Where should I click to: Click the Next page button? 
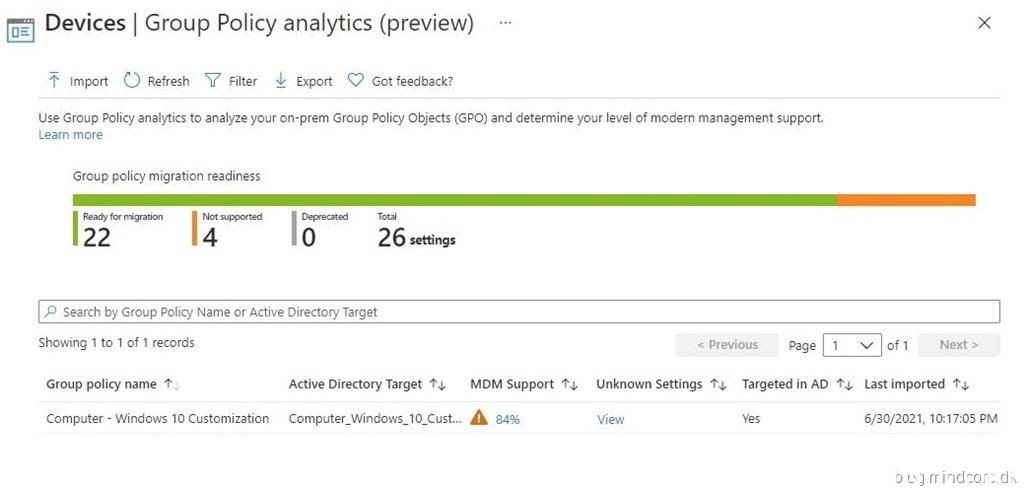(958, 345)
